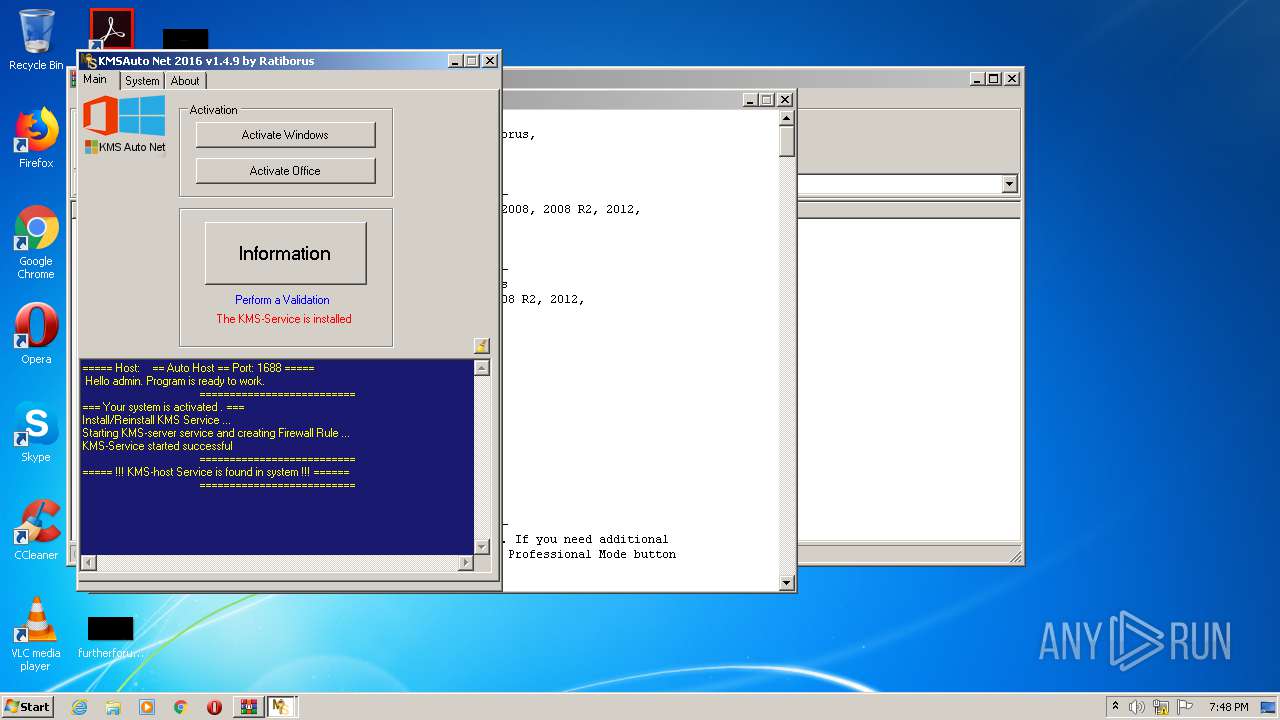Viewport: 1280px width, 720px height.
Task: Select the furtherforu desktop file icon
Action: click(110, 638)
